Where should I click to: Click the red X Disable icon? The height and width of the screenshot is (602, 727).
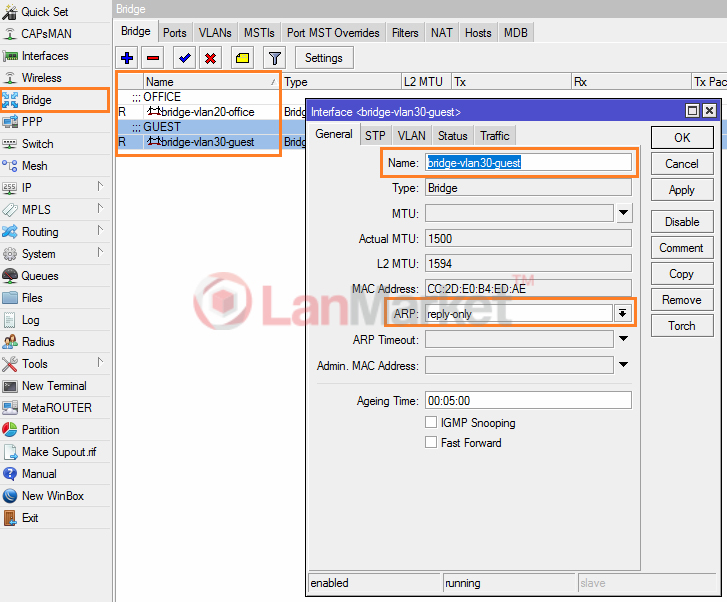pos(210,58)
